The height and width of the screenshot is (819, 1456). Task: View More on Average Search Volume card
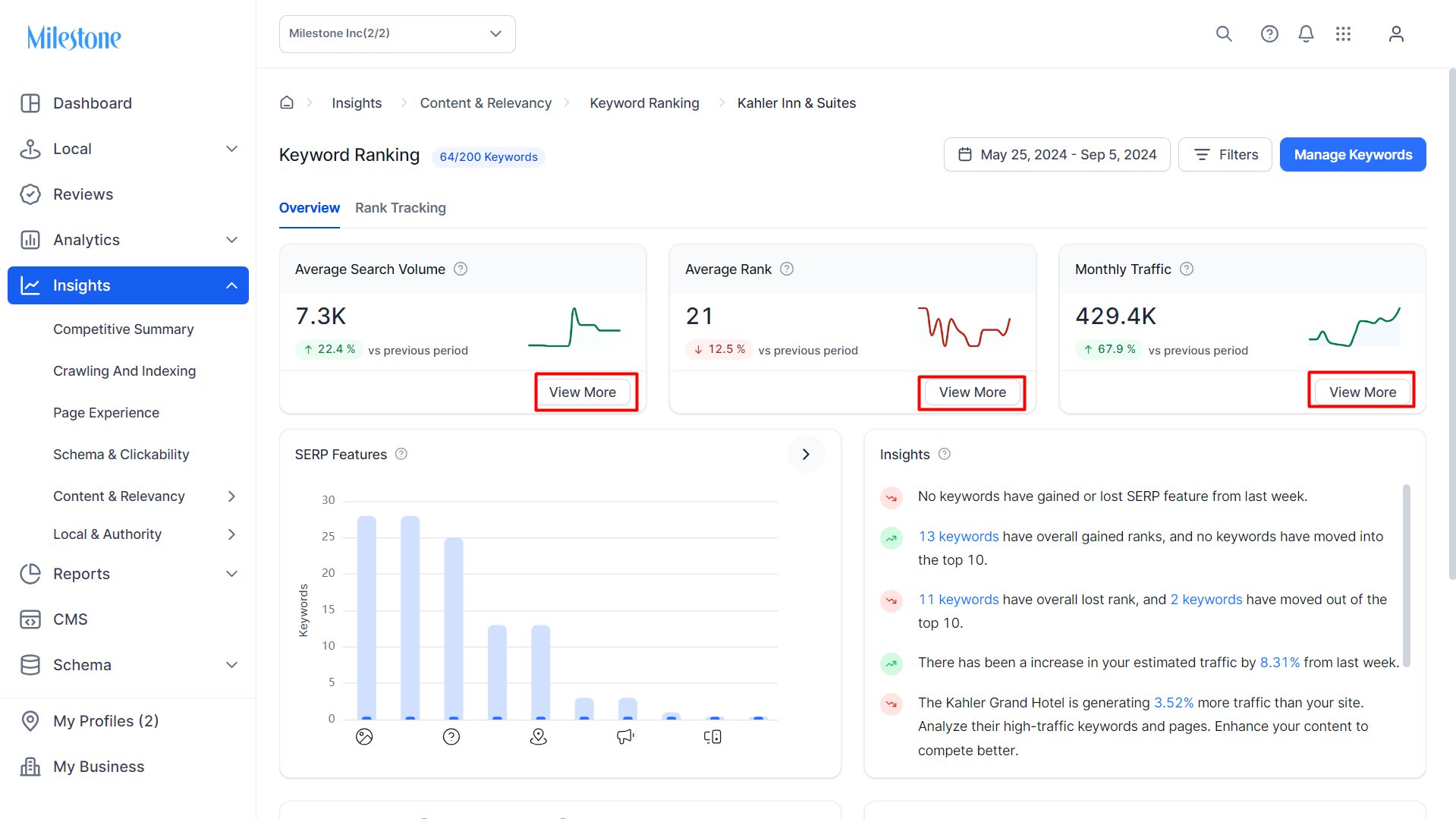pos(583,392)
